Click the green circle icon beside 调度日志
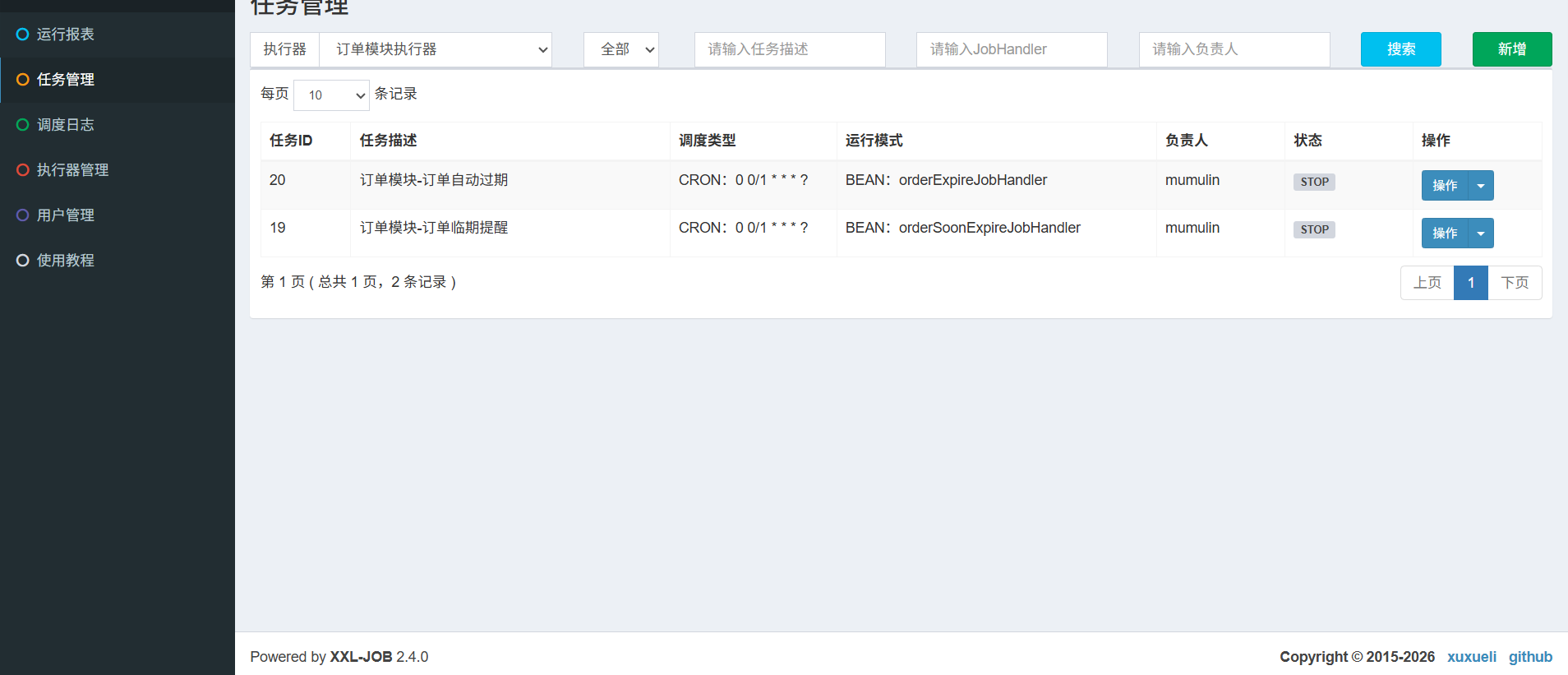This screenshot has height=675, width=1568. tap(23, 125)
